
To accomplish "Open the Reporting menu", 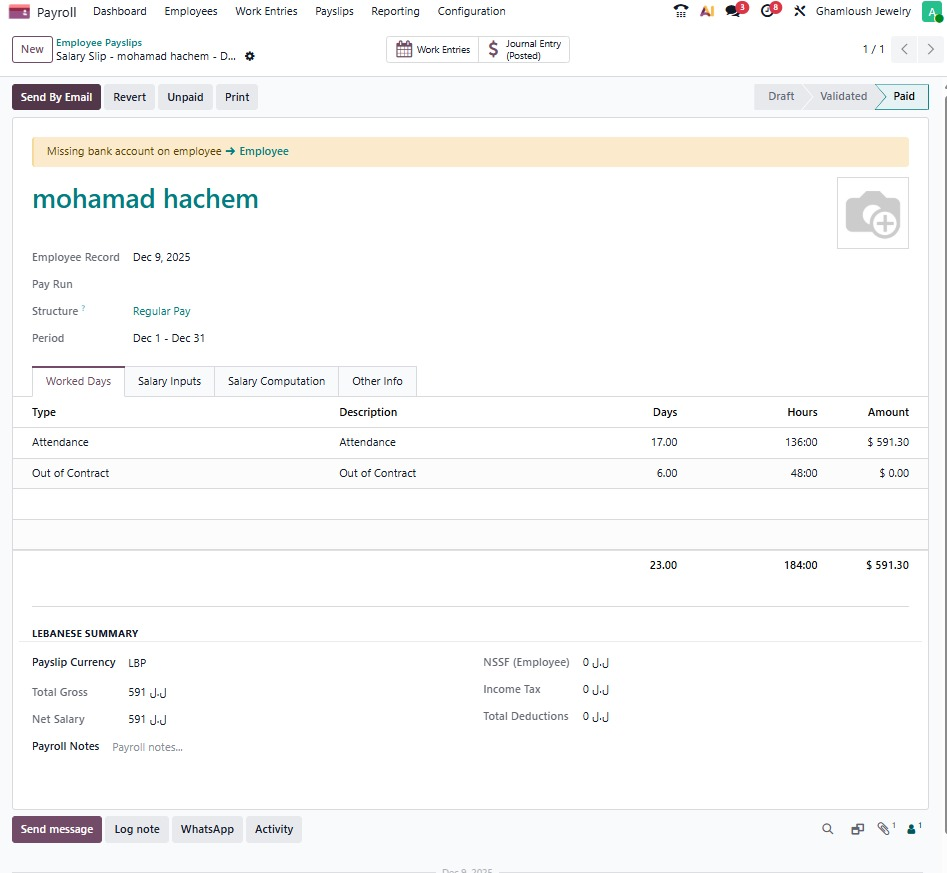I will tap(395, 12).
